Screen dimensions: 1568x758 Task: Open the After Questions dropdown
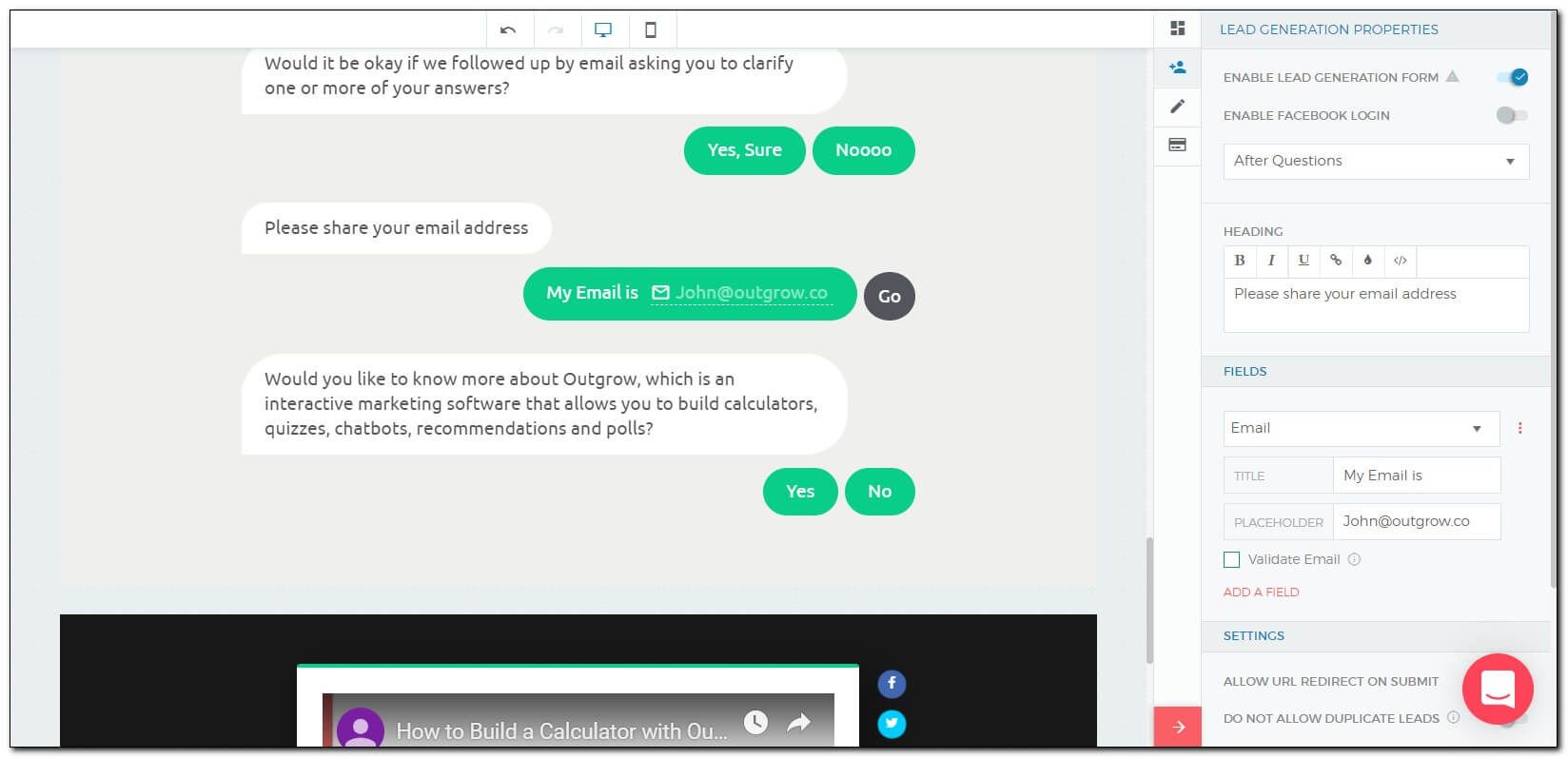coord(1376,162)
